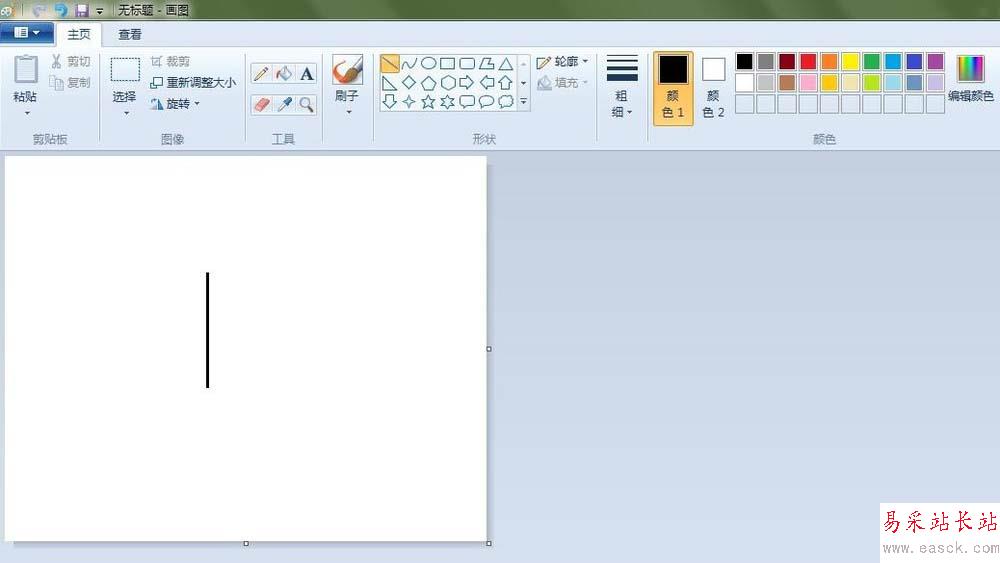Select the Fill with color bucket tool

[x=284, y=74]
